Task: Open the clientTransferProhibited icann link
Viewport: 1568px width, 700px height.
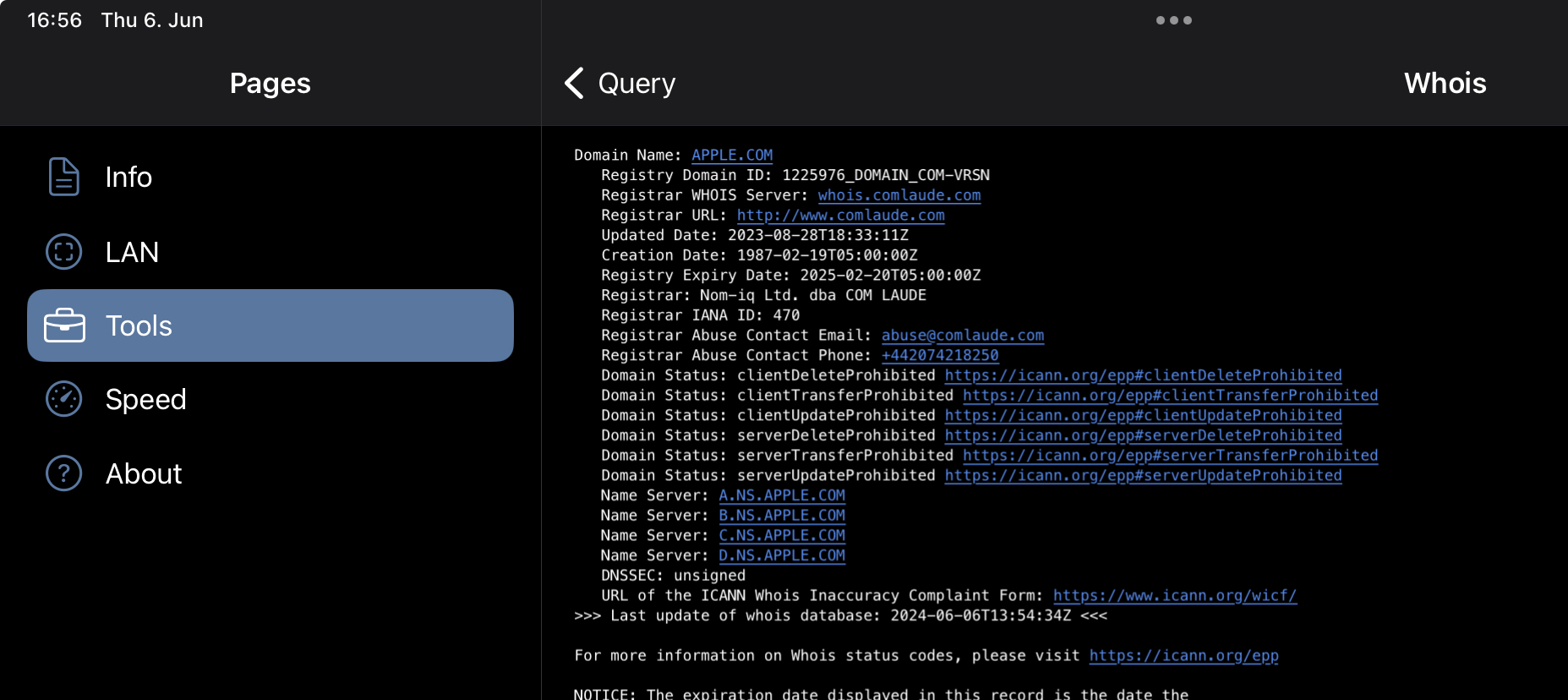Action: tap(1171, 395)
